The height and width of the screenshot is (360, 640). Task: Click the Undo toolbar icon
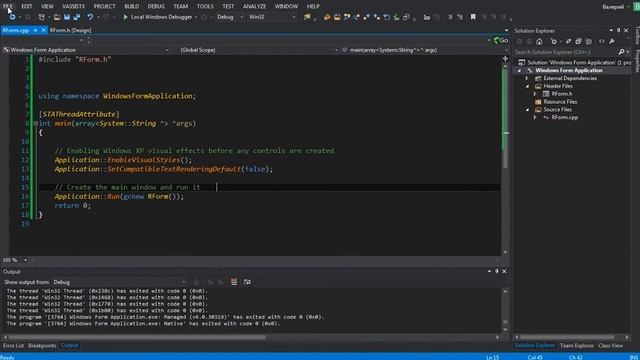90,17
